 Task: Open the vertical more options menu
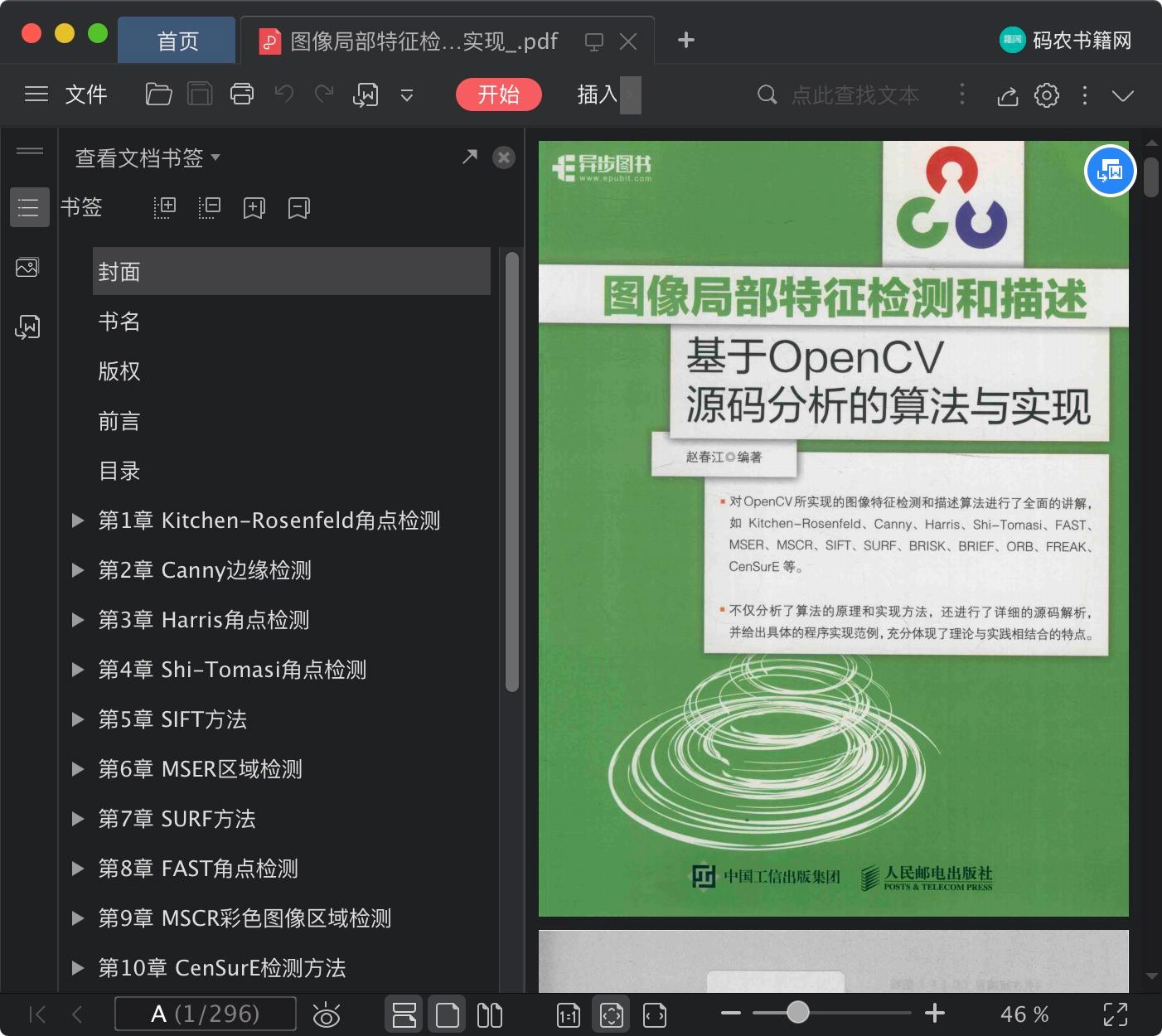[1085, 95]
